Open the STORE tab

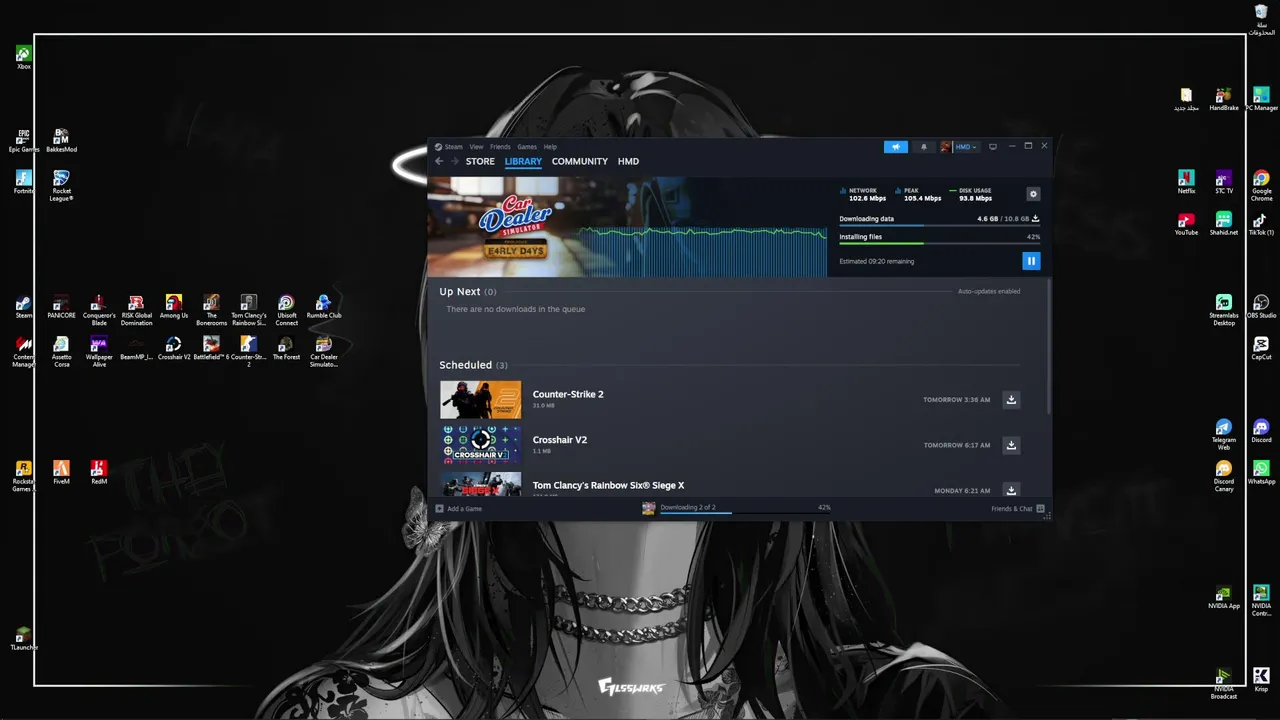click(480, 161)
